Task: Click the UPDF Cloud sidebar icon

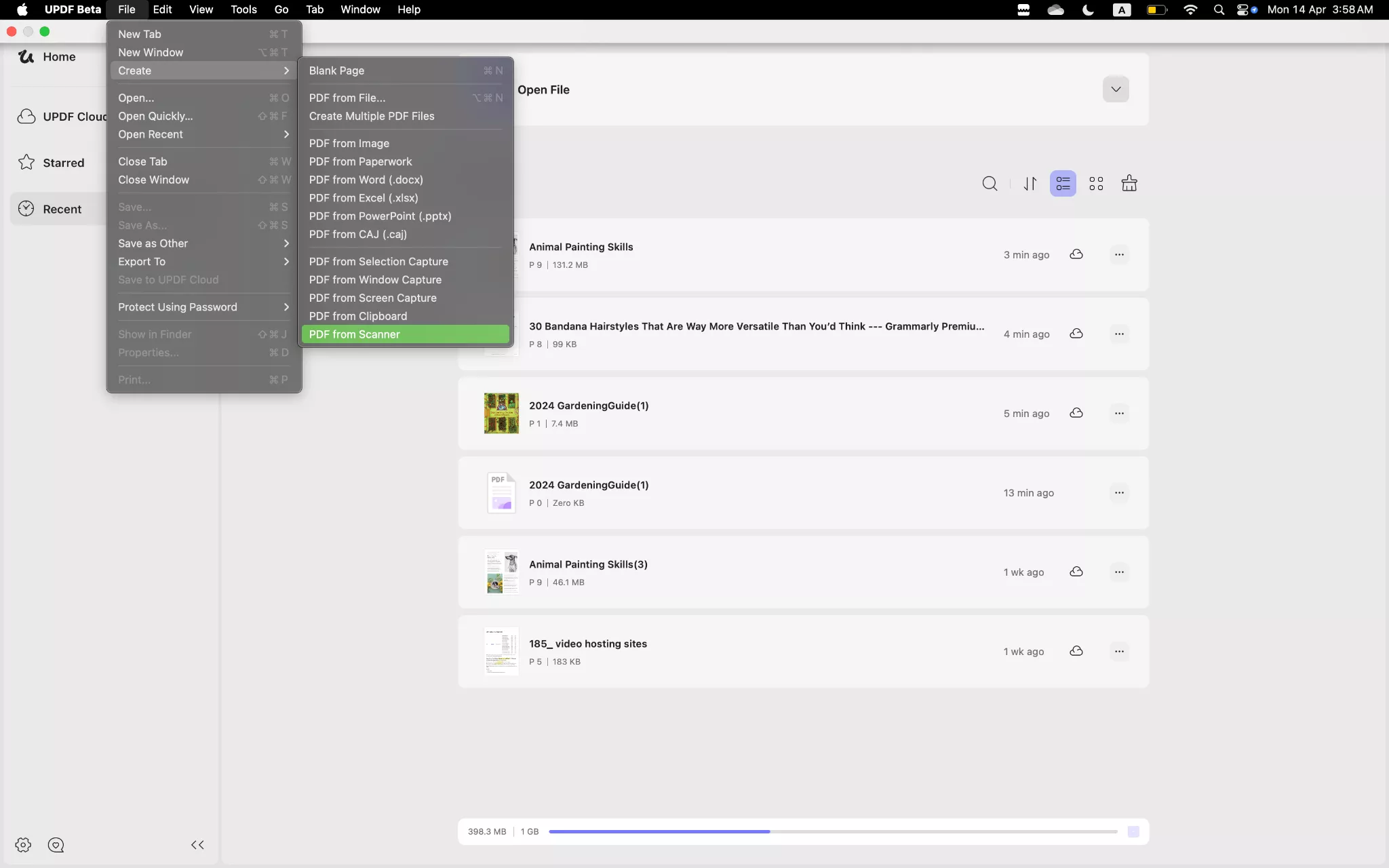Action: (x=26, y=117)
